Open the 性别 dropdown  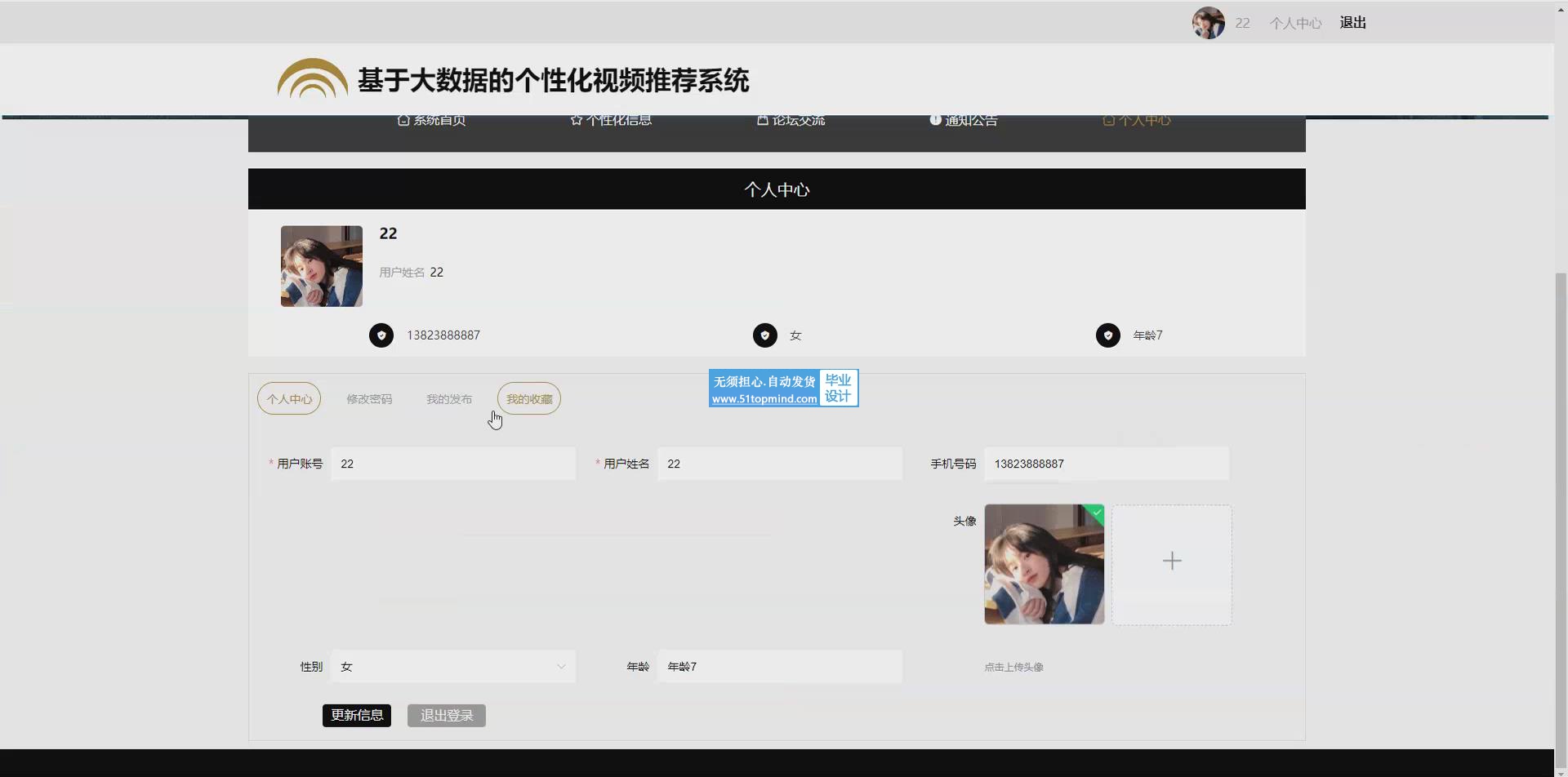click(453, 667)
